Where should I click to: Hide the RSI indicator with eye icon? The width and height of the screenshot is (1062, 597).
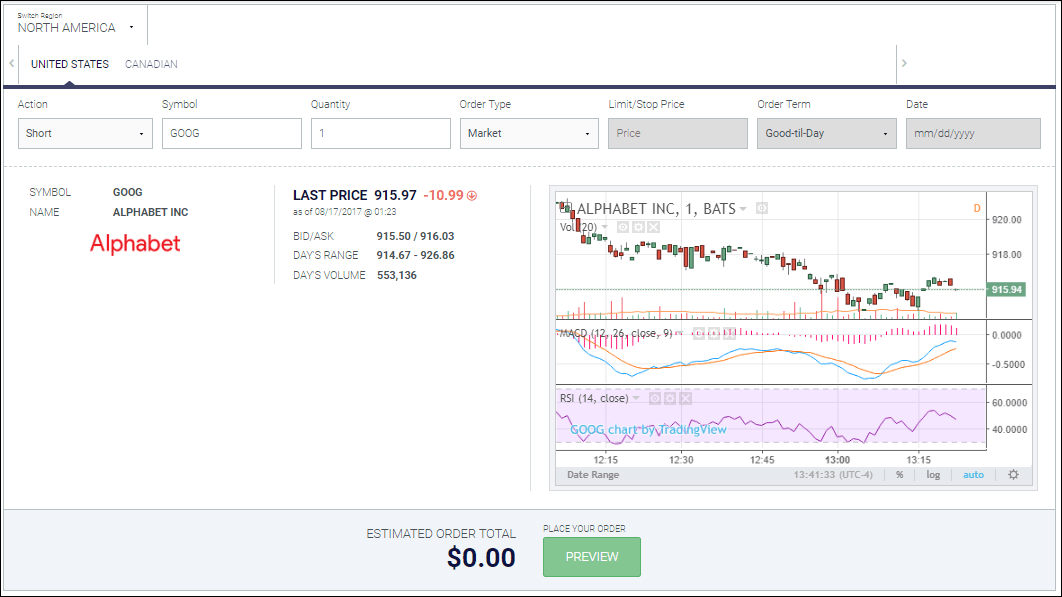coord(654,398)
